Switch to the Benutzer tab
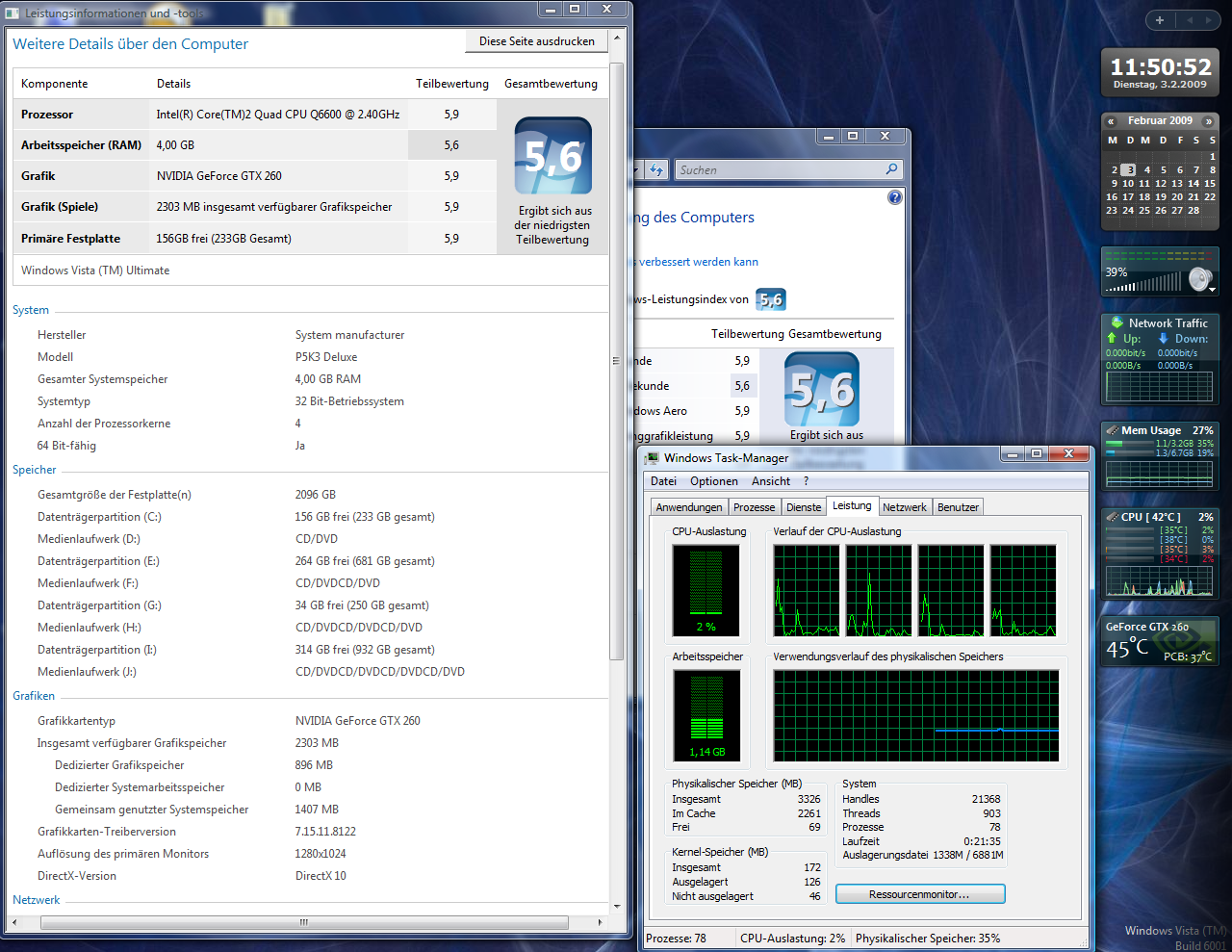 coord(959,507)
